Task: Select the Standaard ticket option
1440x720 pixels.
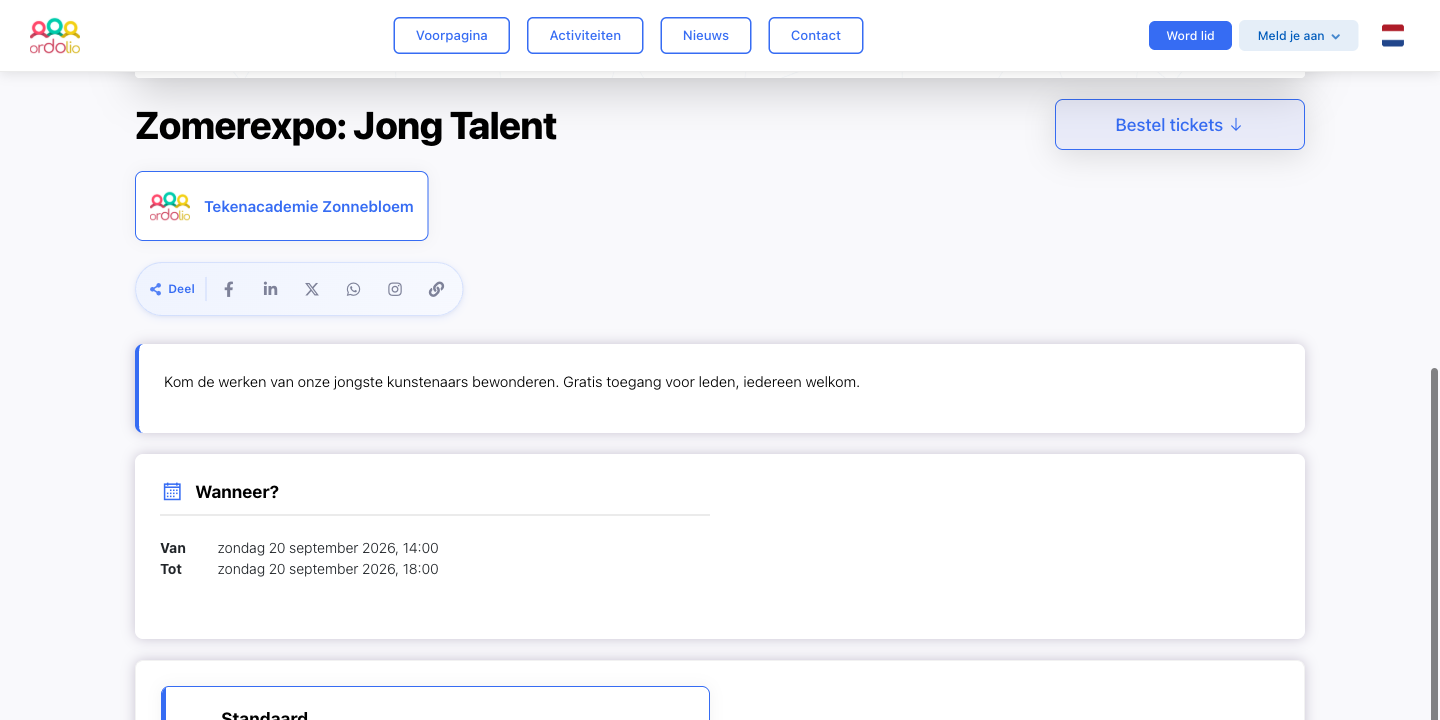Action: 435,704
